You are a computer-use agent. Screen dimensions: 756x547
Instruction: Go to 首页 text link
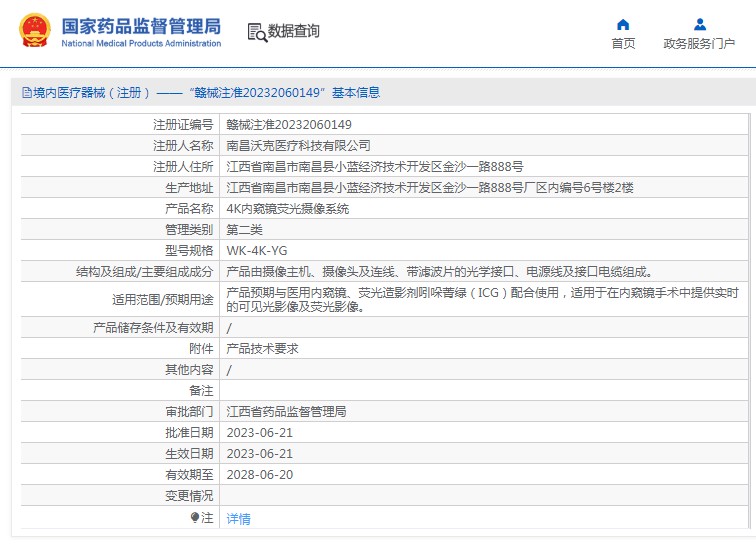pos(623,43)
